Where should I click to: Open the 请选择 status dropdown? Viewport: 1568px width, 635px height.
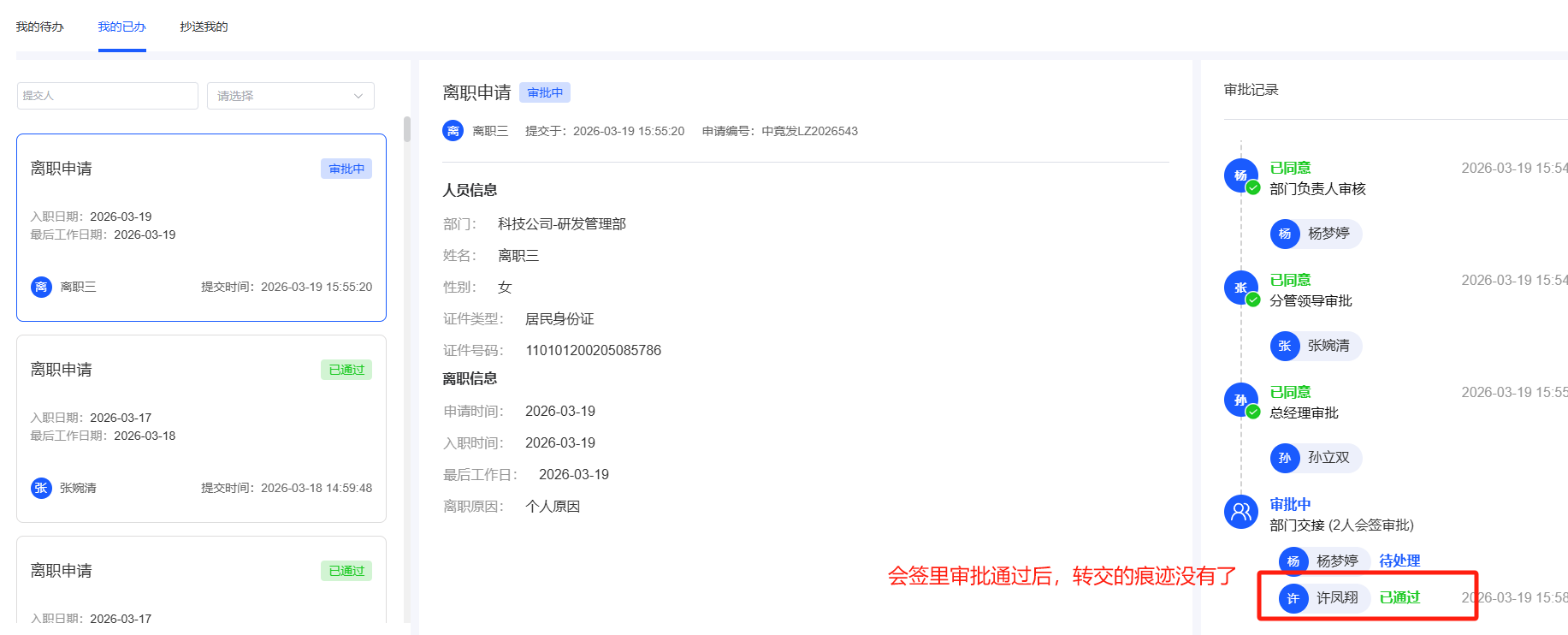click(x=291, y=96)
